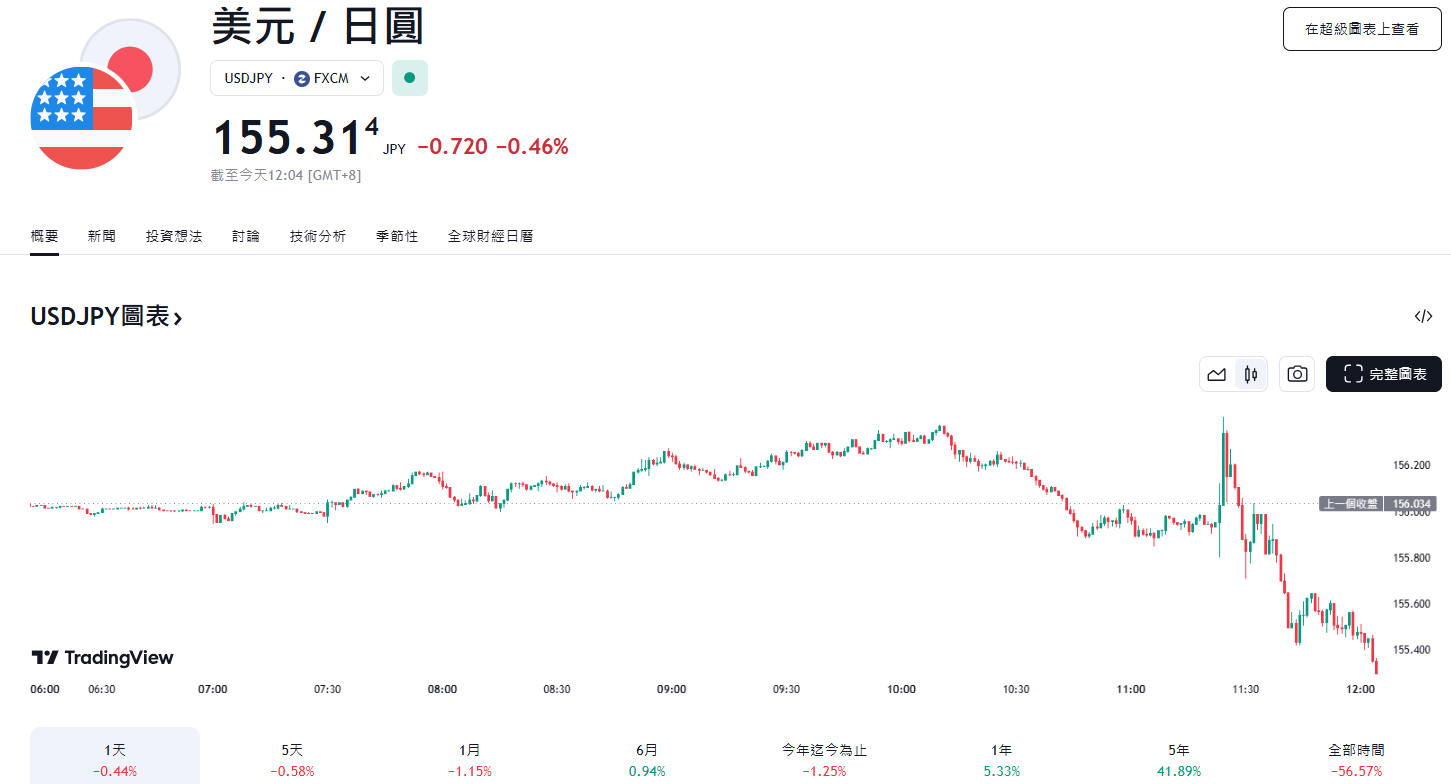This screenshot has width=1451, height=784.
Task: Open the USDJPY FXCM symbol dropdown
Action: (297, 78)
